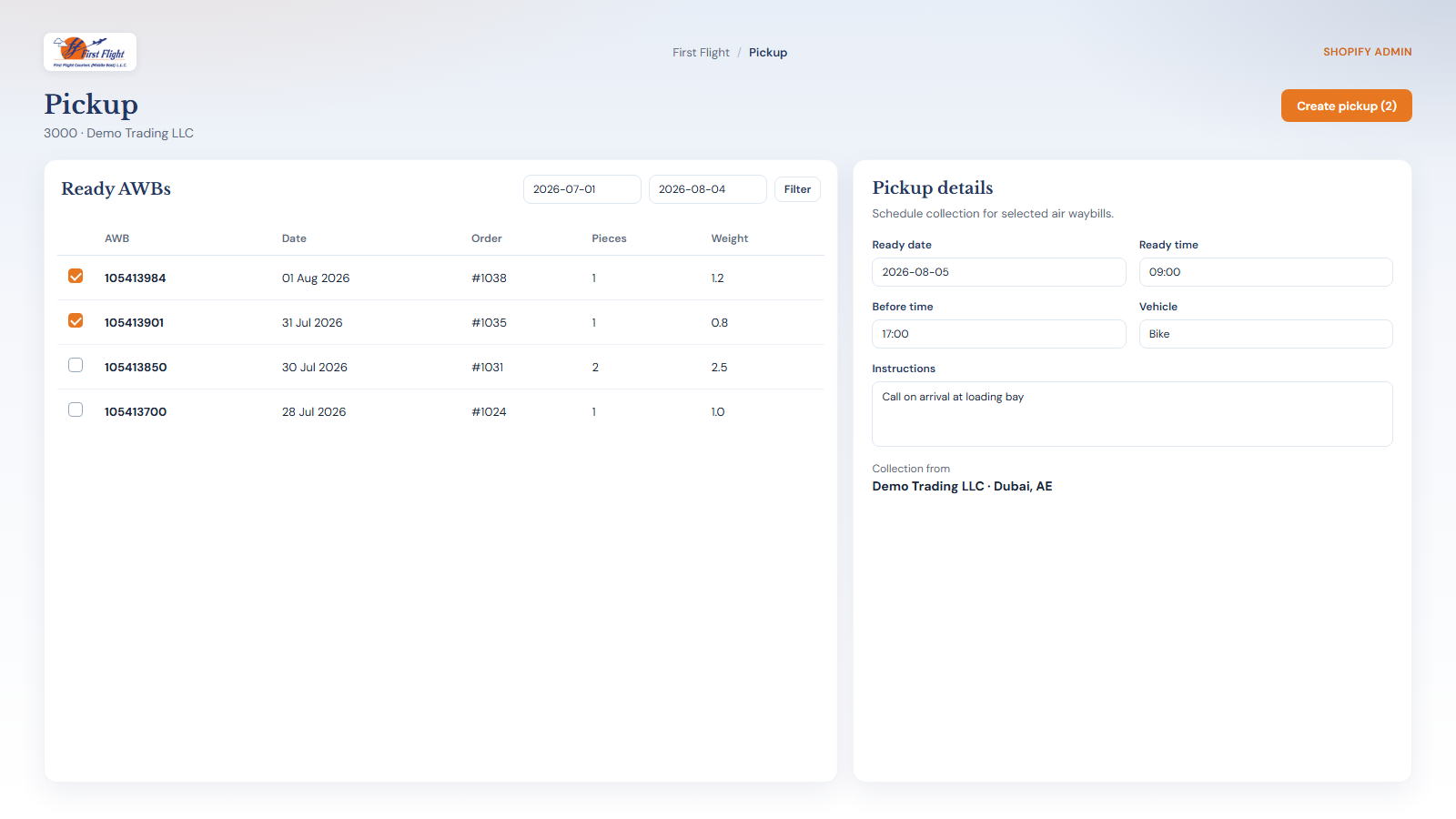Click the pieces value 2 for #1031
Image resolution: width=1456 pixels, height=819 pixels.
pos(595,368)
